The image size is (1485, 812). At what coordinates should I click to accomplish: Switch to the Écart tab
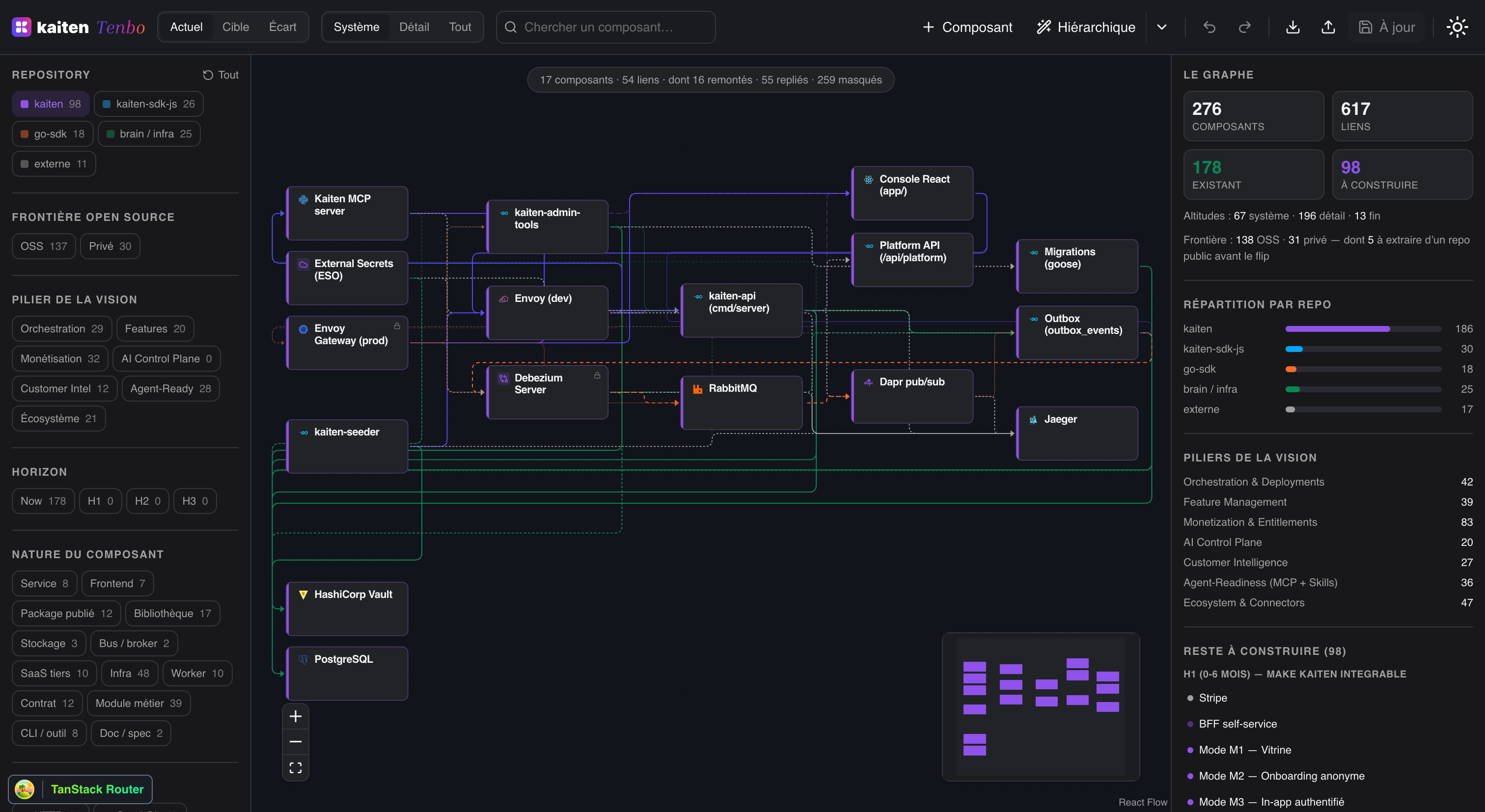coord(282,27)
